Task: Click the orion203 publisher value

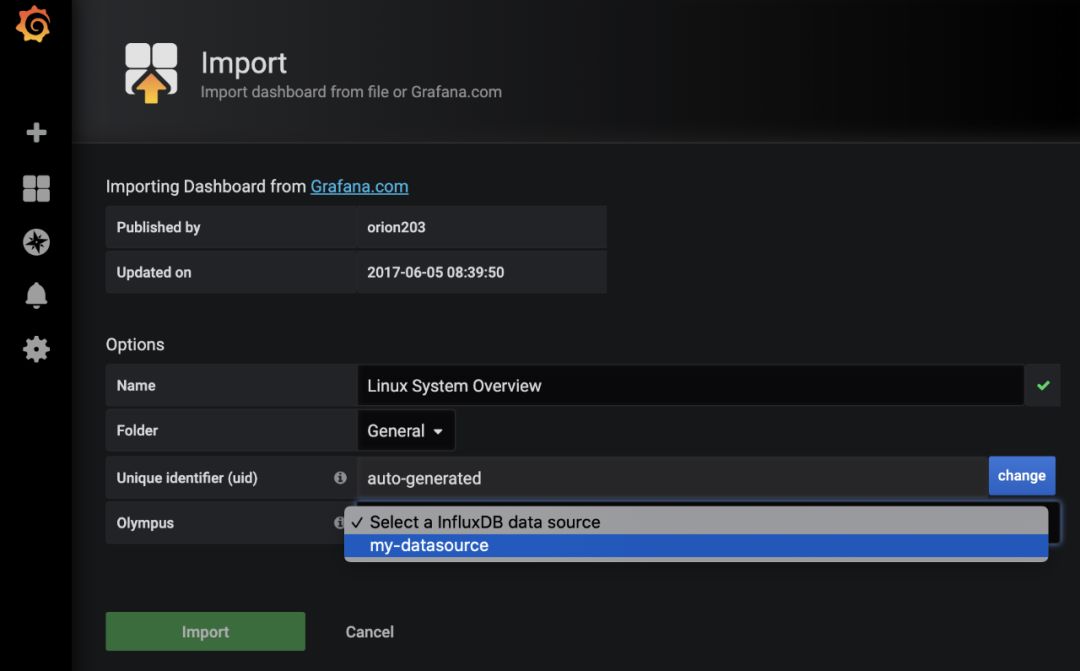Action: (x=396, y=227)
